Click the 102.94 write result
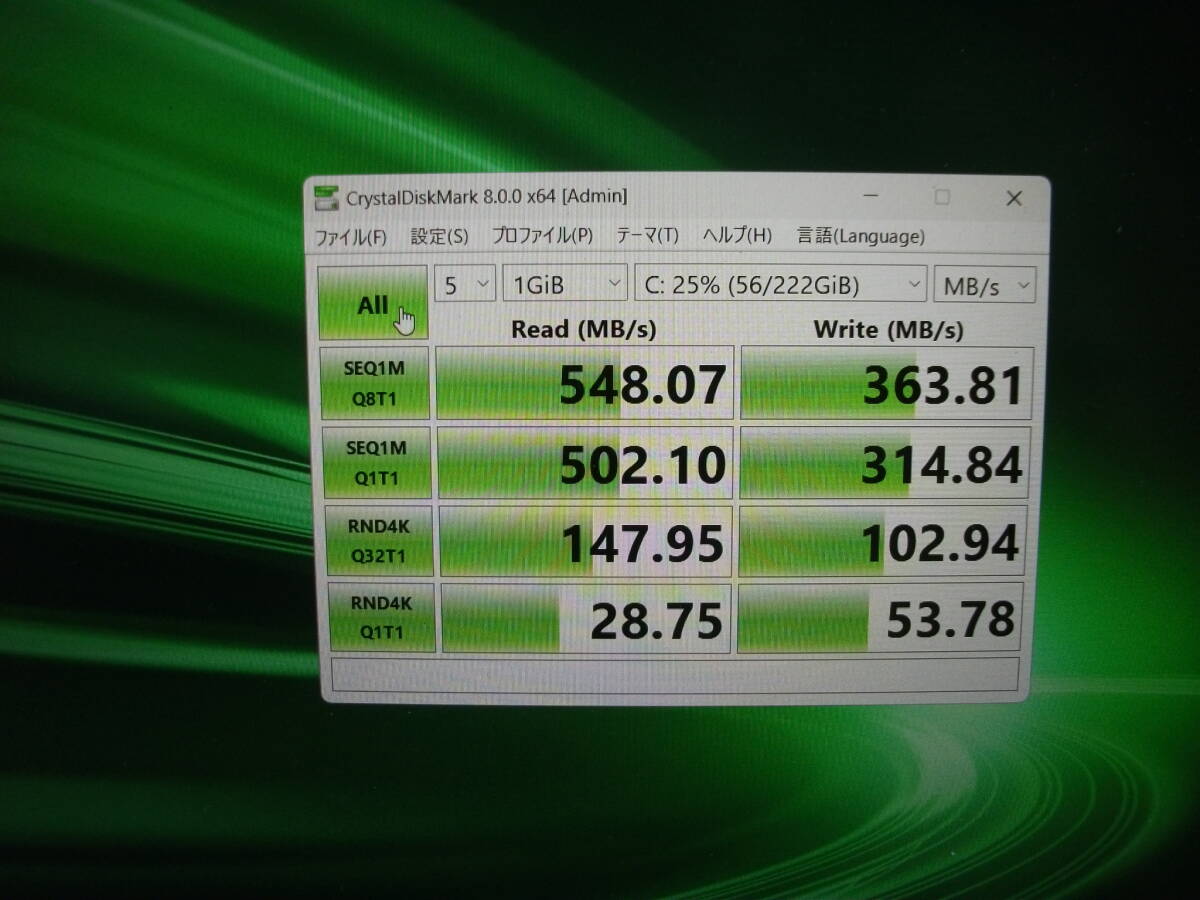This screenshot has width=1200, height=900. pos(882,541)
